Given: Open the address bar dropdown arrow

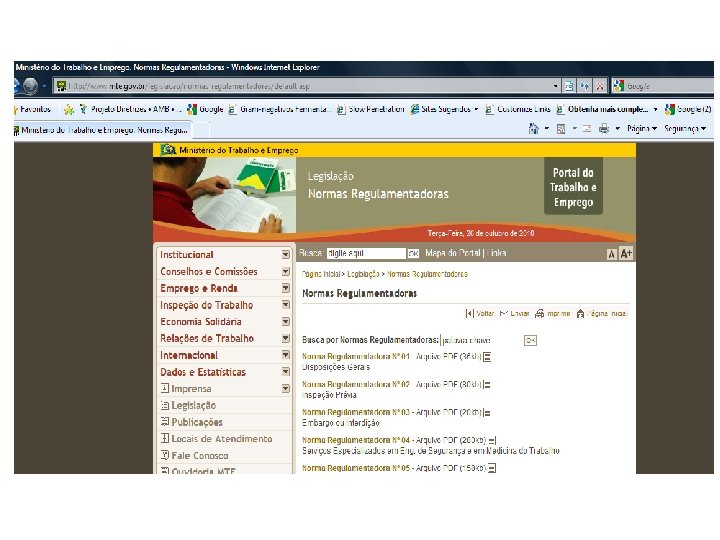Looking at the screenshot, I should click(x=555, y=86).
